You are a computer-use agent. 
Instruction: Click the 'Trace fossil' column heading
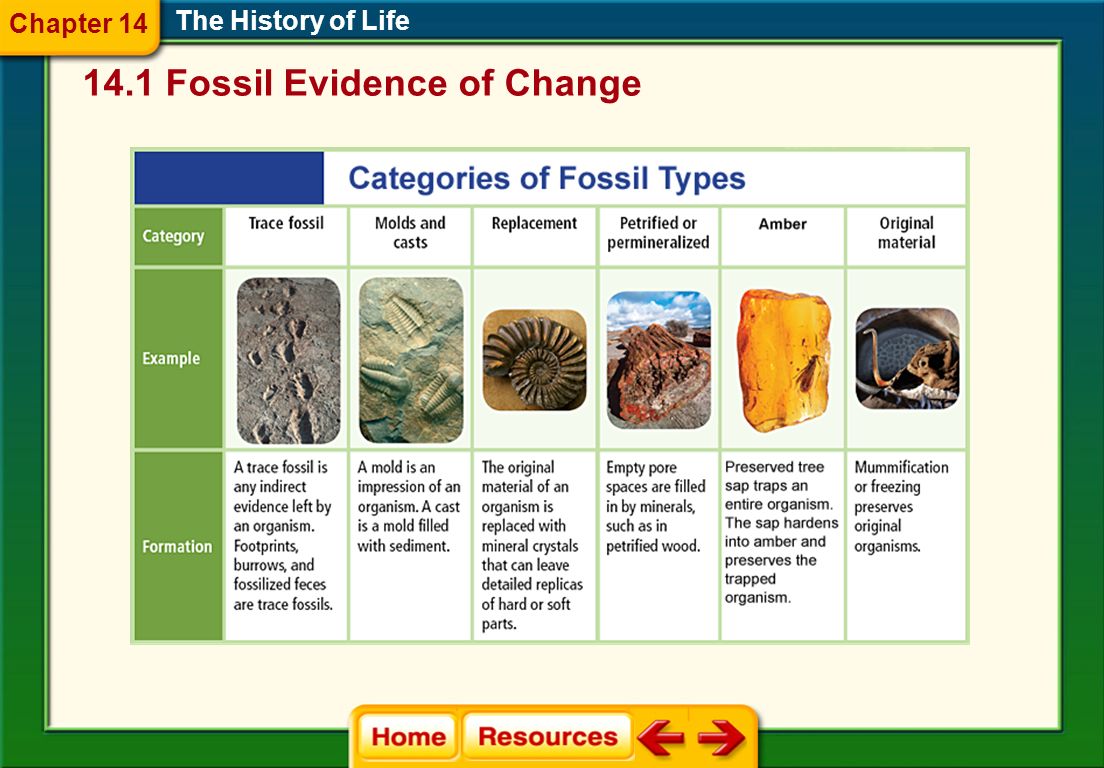(286, 223)
